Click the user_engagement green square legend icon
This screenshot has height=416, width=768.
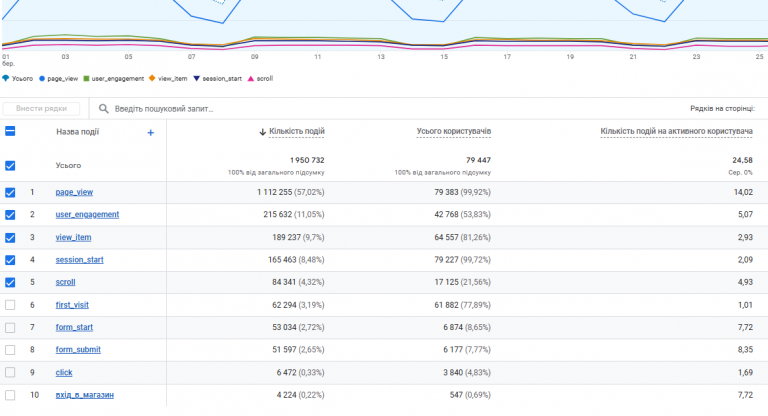pos(86,78)
